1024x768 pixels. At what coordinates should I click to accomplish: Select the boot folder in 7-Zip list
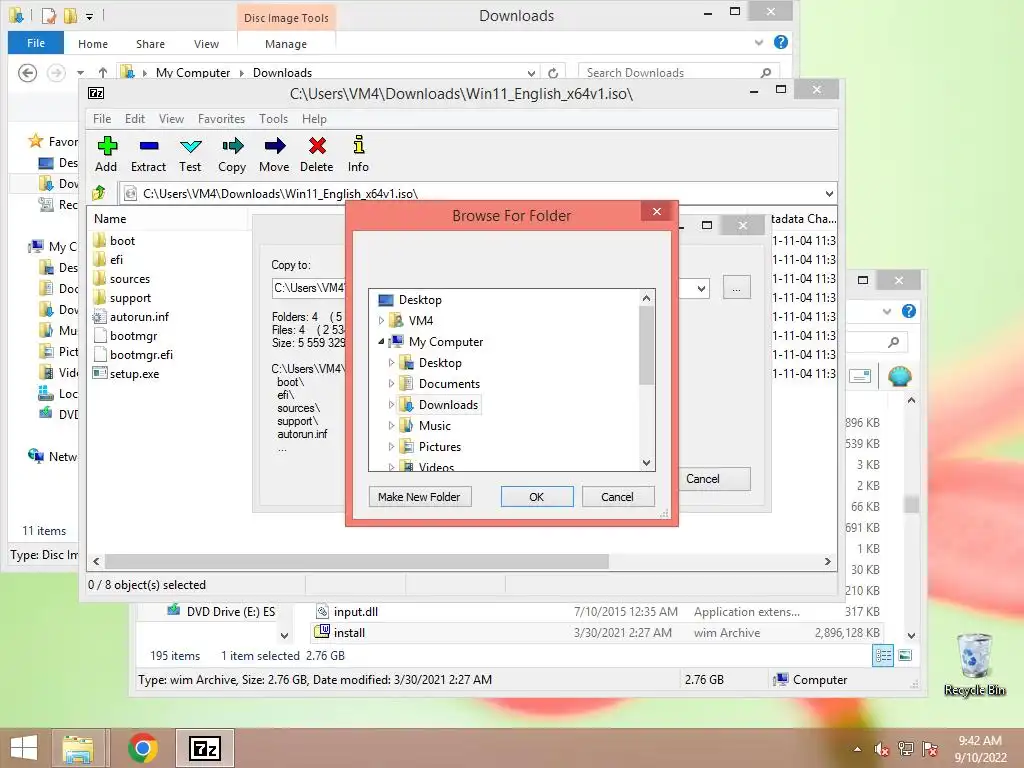click(x=122, y=241)
